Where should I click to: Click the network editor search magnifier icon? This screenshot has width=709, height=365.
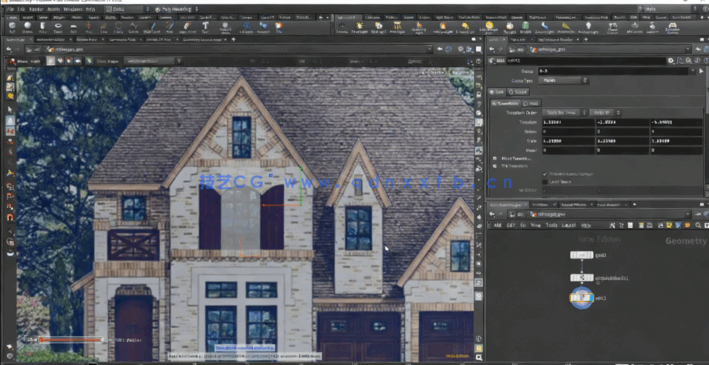pos(698,225)
